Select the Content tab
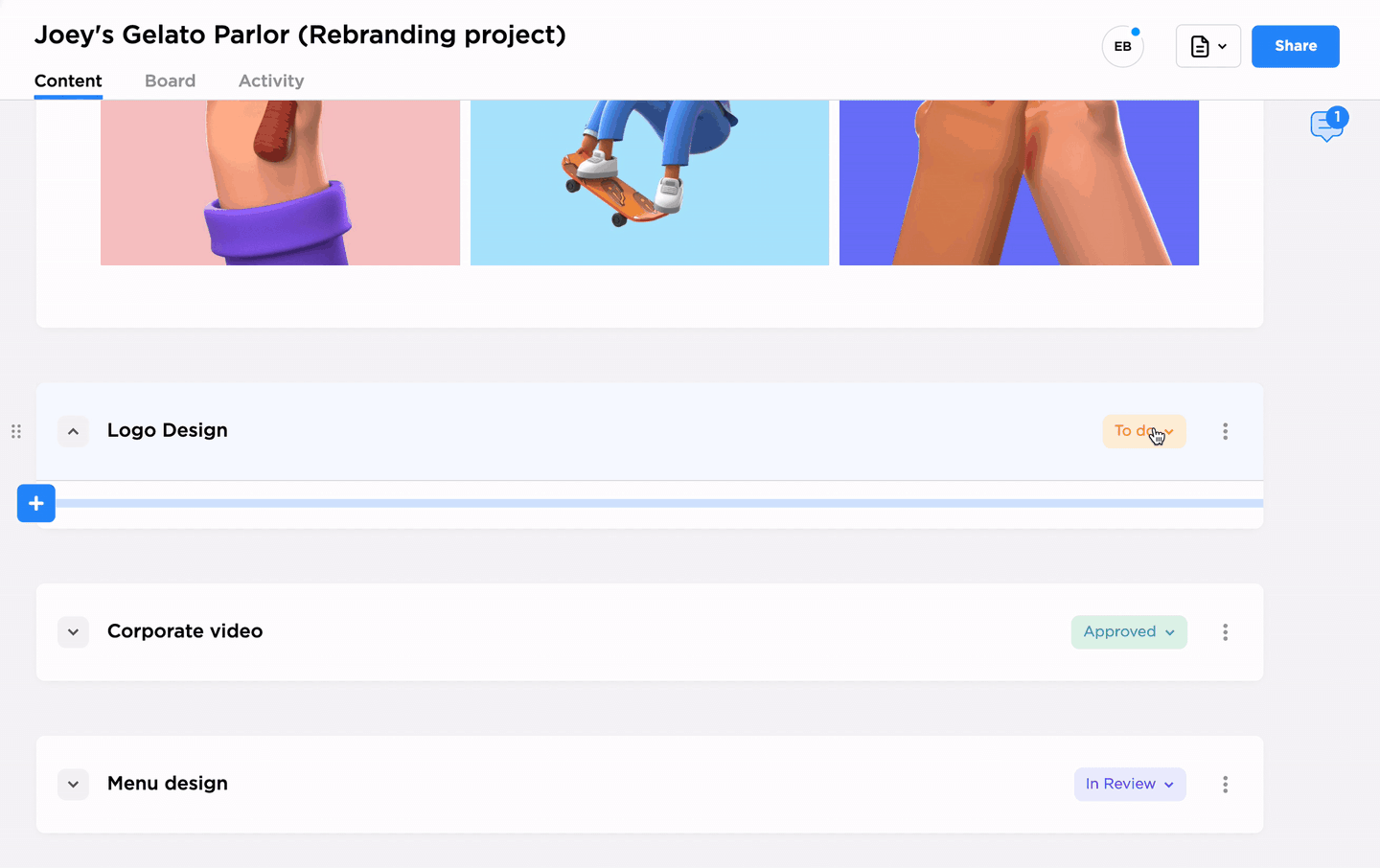 (x=68, y=81)
